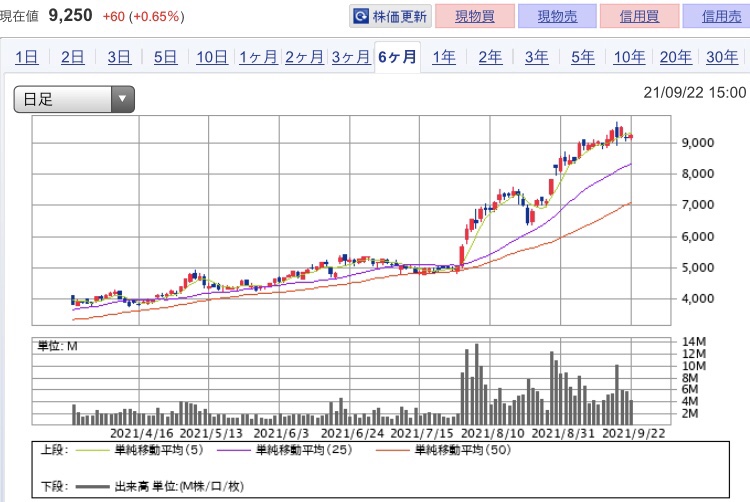
Task: Open the 現物売 spot sell link
Action: 557,17
